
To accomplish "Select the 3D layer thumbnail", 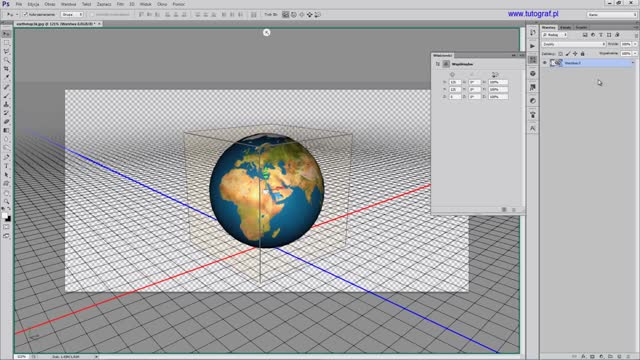I will [x=556, y=63].
